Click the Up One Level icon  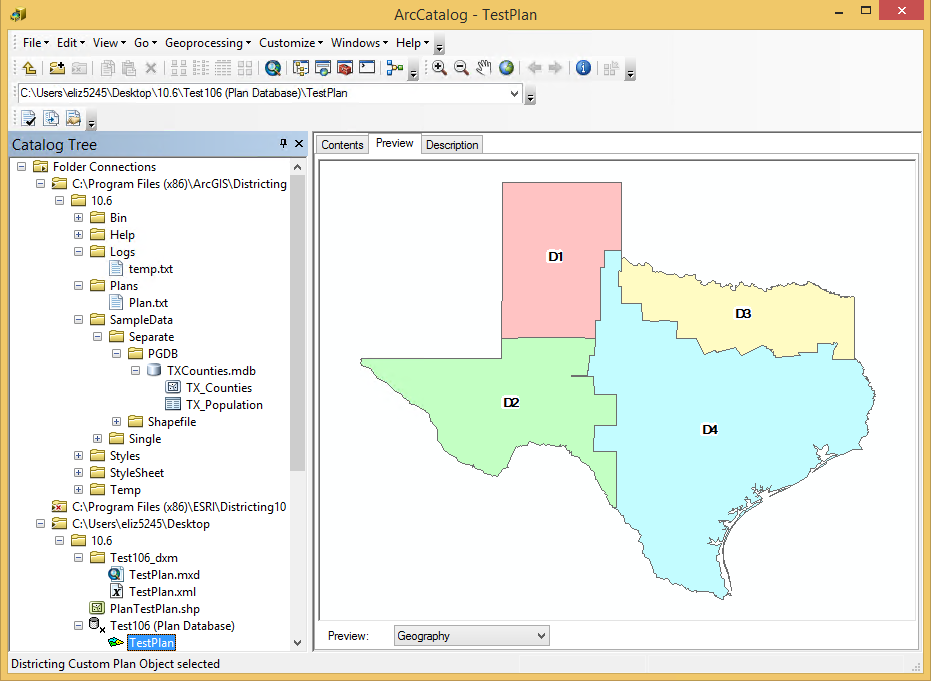click(x=29, y=68)
